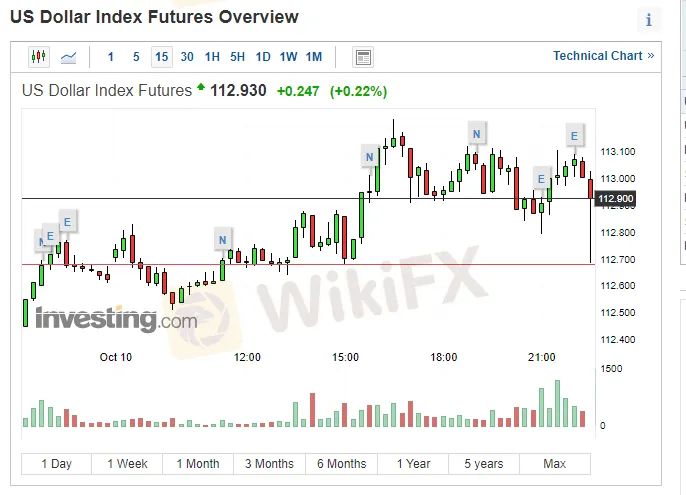Viewport: 686px width, 495px height.
Task: Click the N marker near 15:00
Action: coord(370,156)
